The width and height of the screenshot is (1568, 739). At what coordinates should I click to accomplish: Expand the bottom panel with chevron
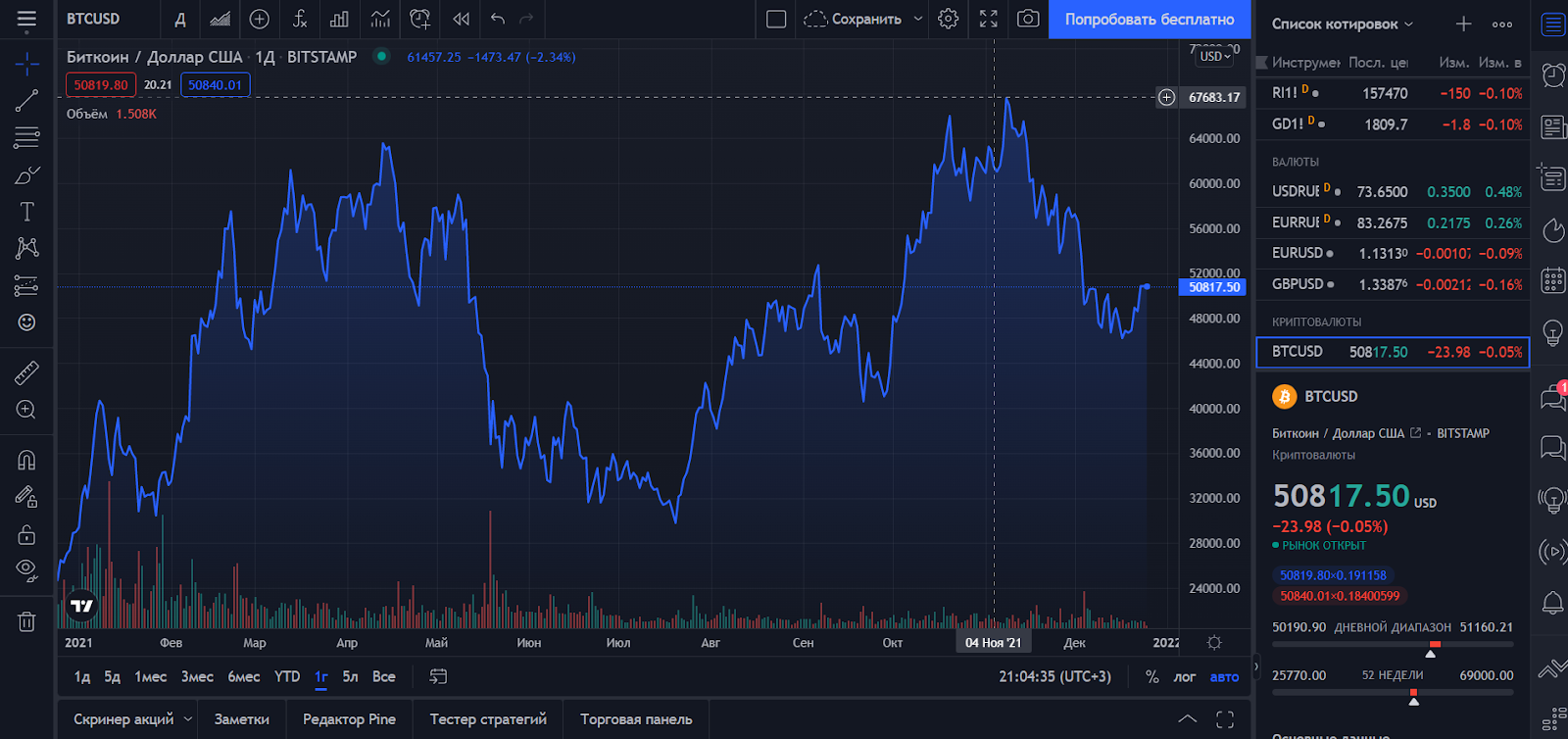[1187, 719]
